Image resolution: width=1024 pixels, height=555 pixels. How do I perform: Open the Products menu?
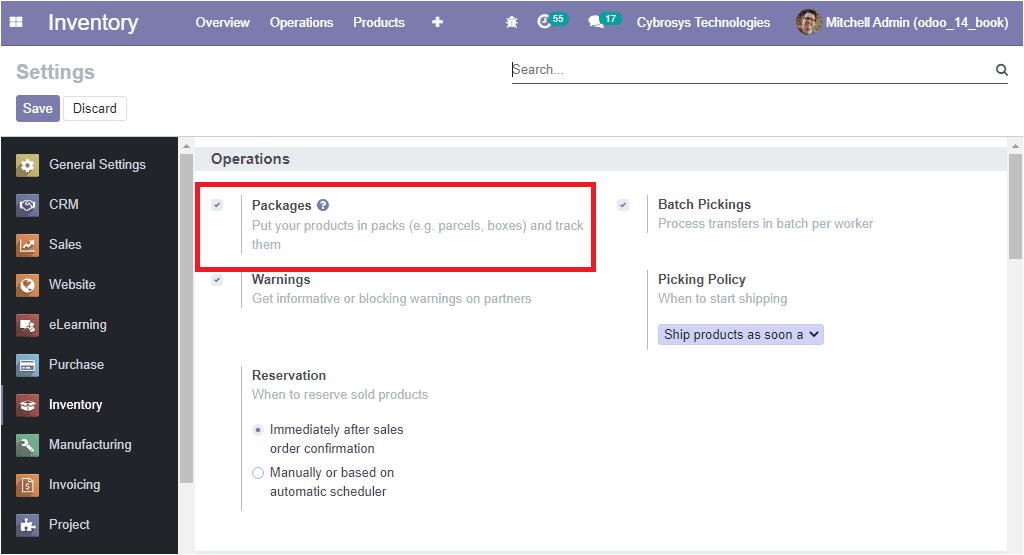coord(379,22)
